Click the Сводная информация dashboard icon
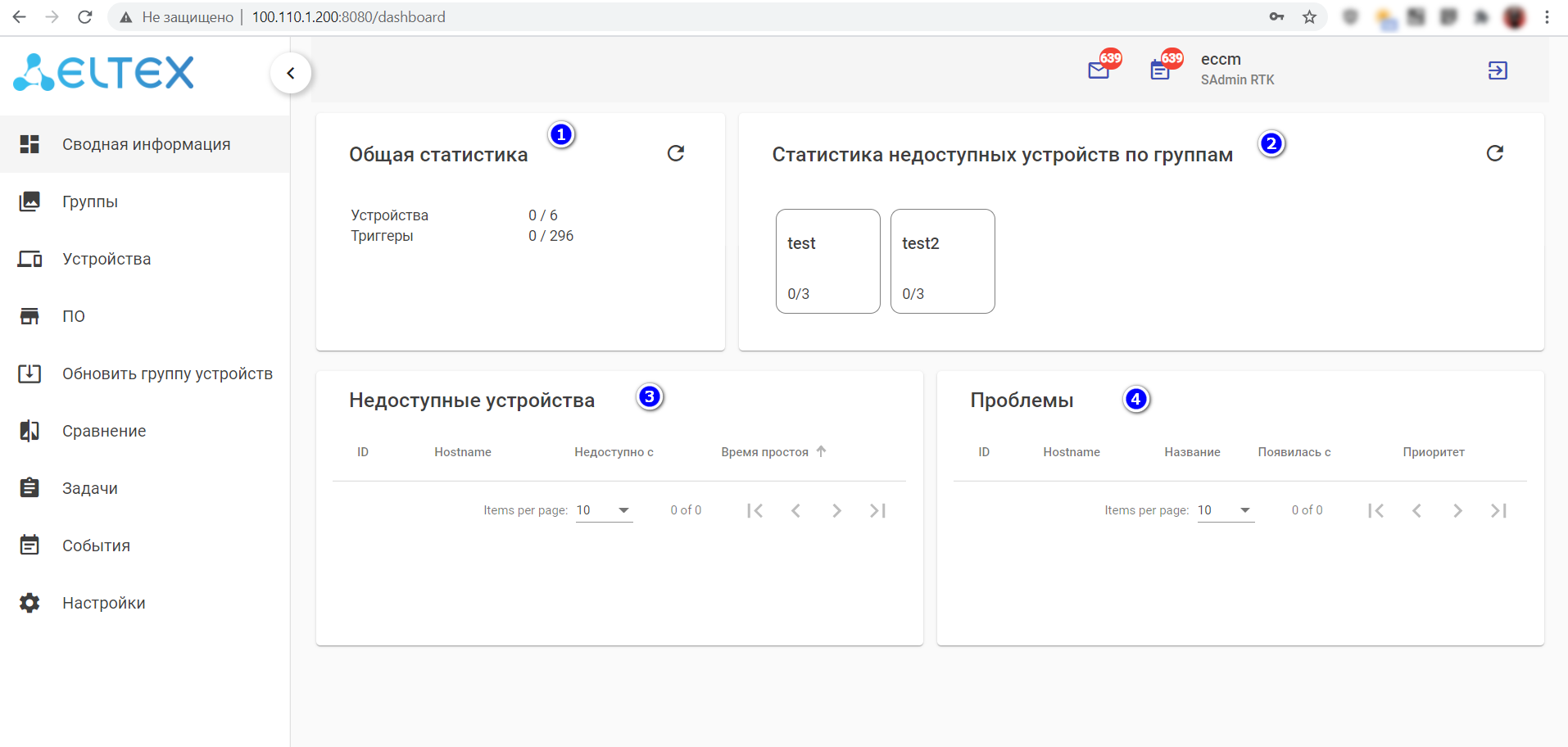 tap(29, 144)
